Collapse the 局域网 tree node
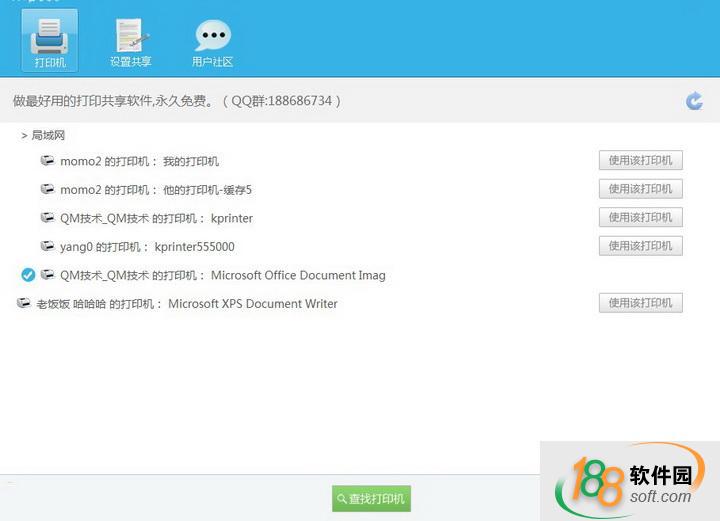Screen dimensions: 720x521 point(24,135)
